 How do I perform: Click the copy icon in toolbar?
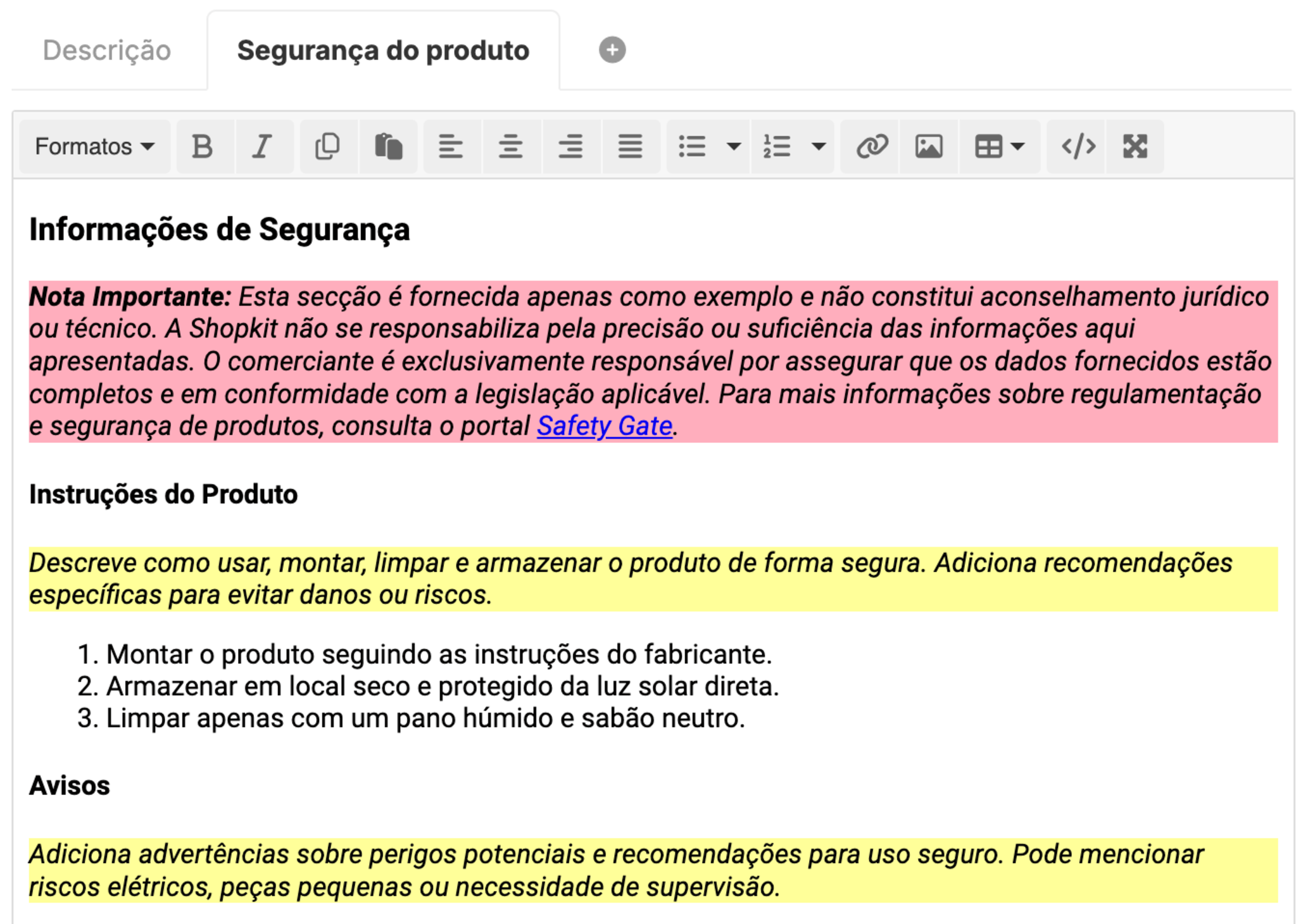[327, 147]
